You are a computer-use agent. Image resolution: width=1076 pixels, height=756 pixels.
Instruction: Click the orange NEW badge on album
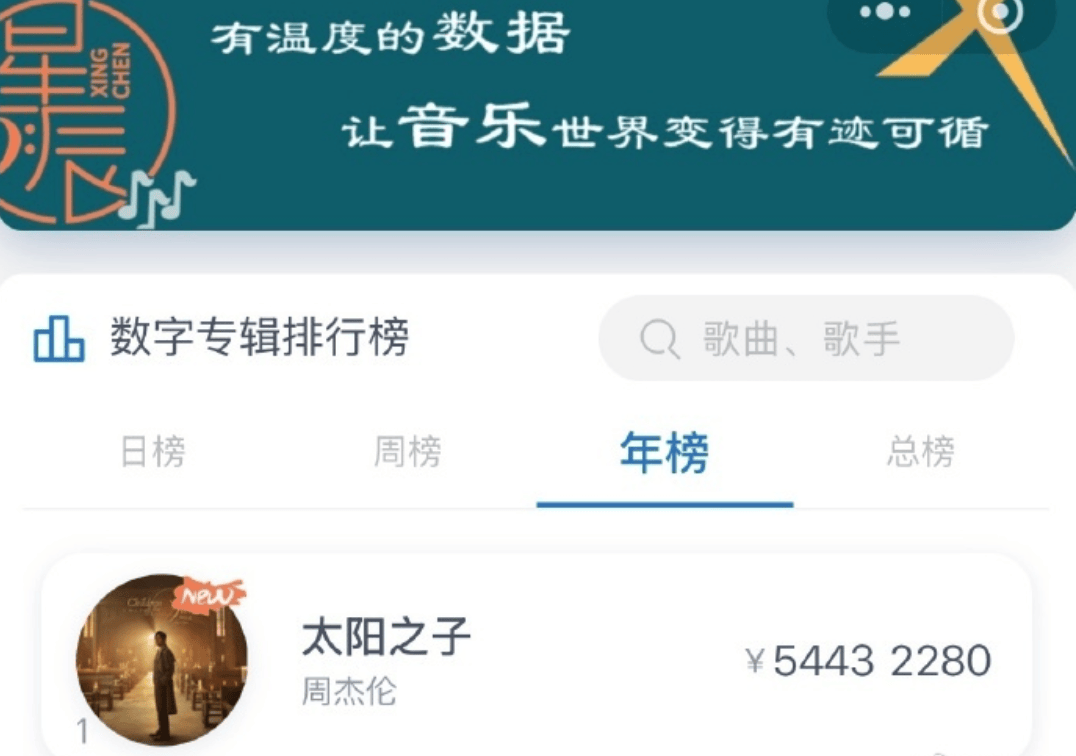(x=209, y=595)
